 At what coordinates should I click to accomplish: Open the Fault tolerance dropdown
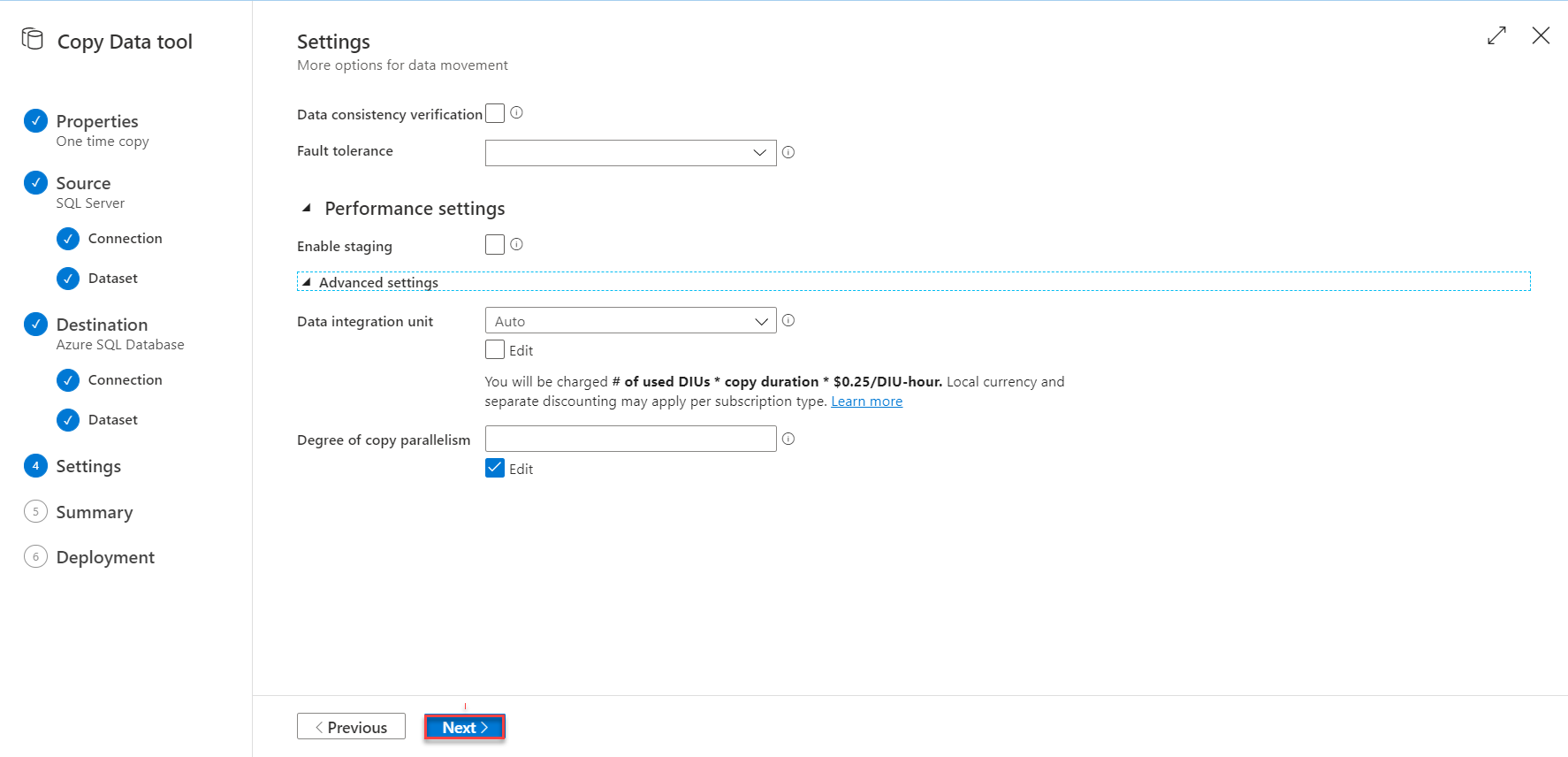coord(630,153)
